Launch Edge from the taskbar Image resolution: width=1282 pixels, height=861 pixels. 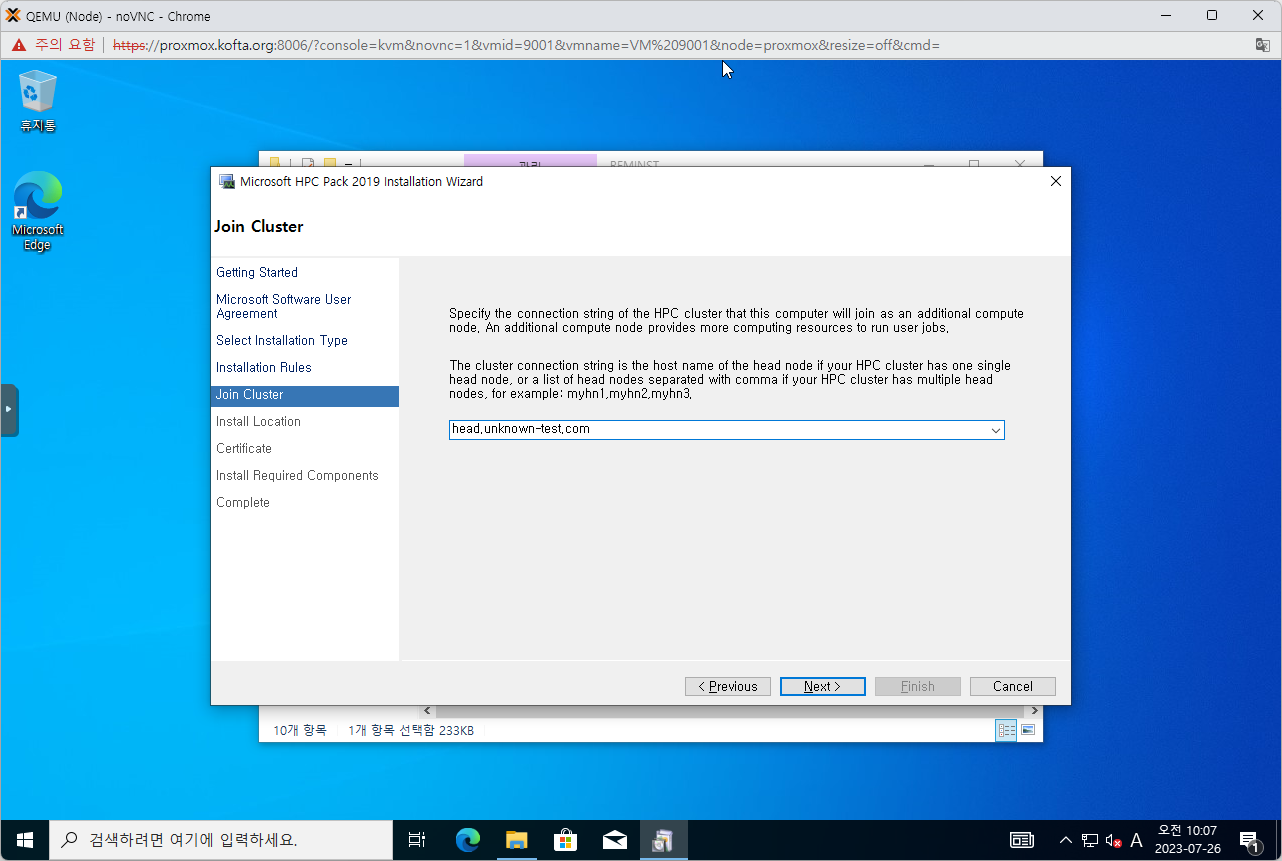click(467, 840)
